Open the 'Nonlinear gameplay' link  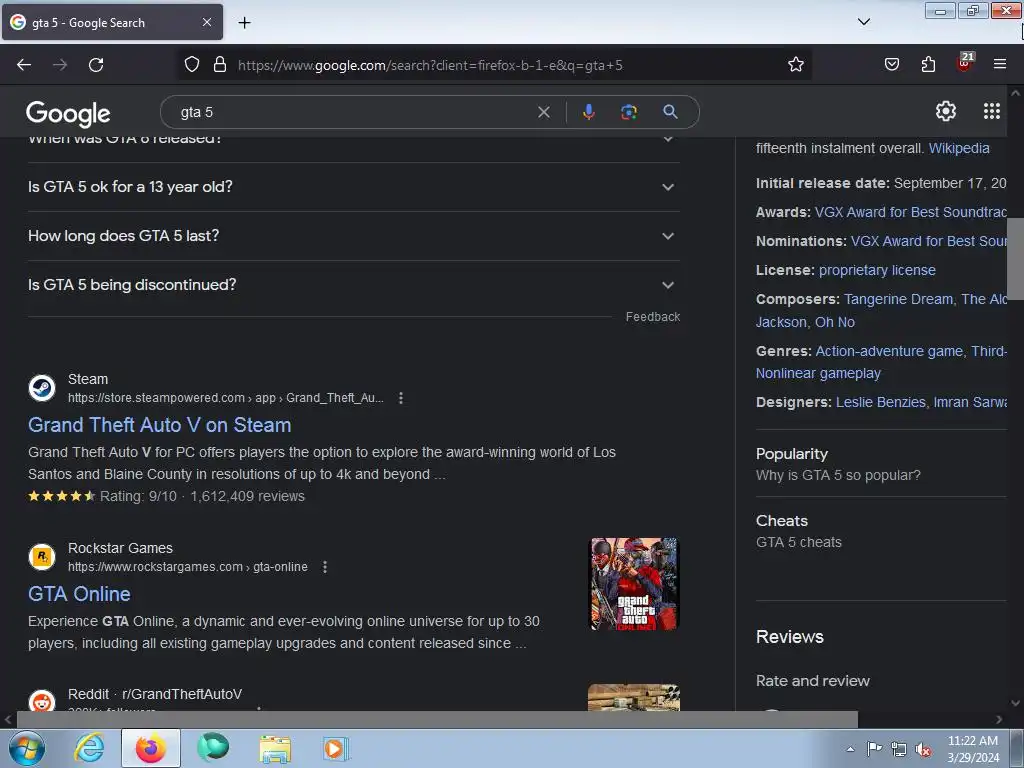pos(818,374)
